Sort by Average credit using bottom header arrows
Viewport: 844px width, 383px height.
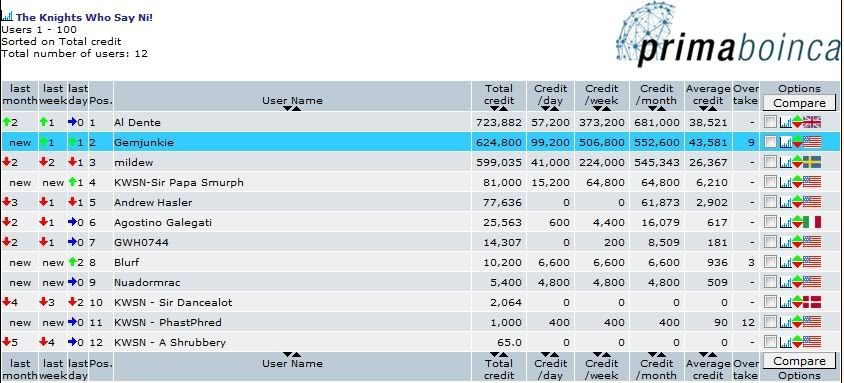708,354
